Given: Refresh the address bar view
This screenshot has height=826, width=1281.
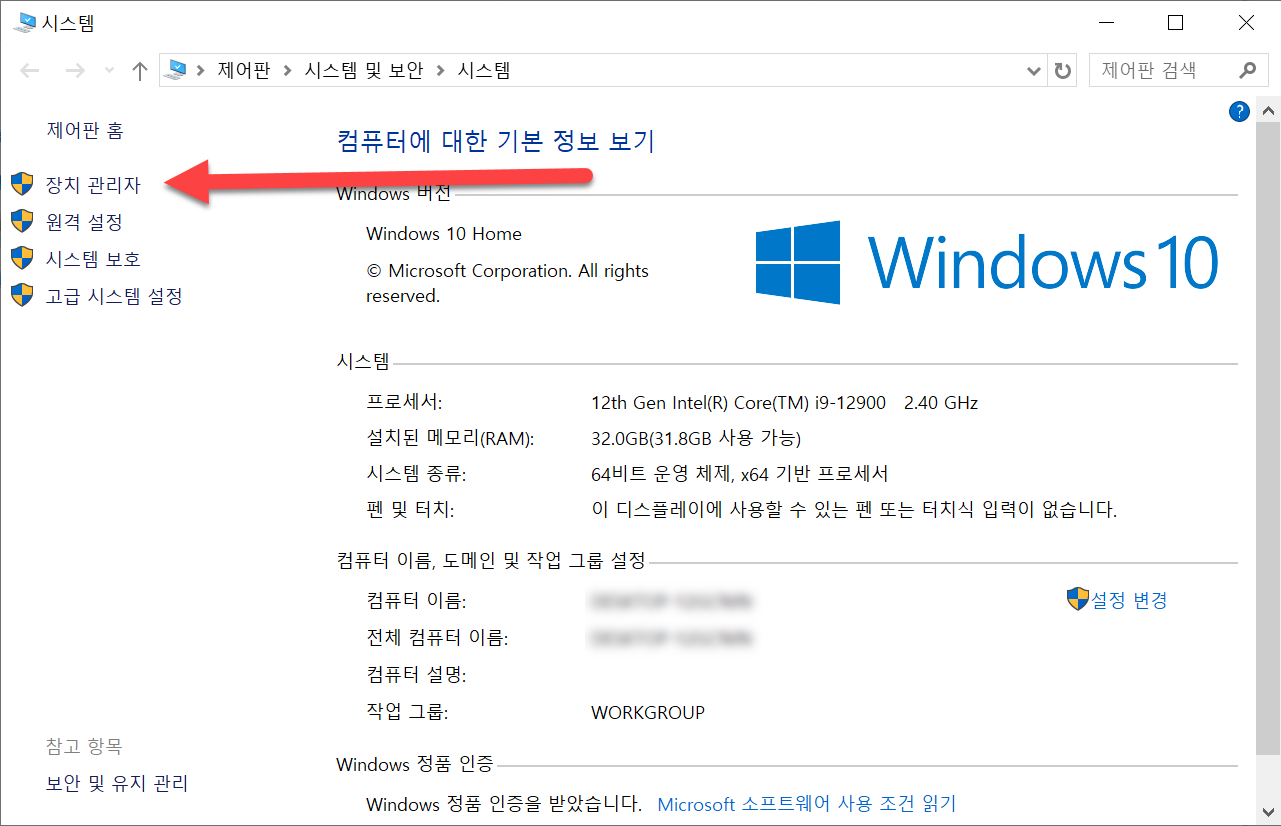Looking at the screenshot, I should tap(1062, 71).
